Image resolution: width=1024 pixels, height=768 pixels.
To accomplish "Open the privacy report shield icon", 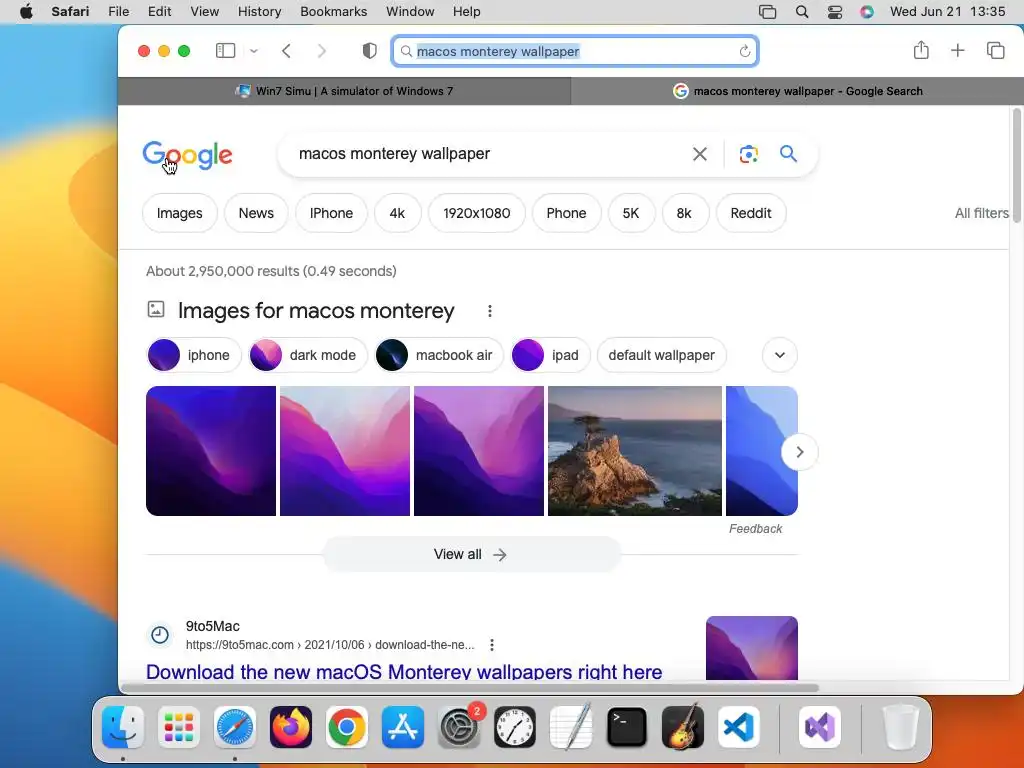I will (x=370, y=51).
